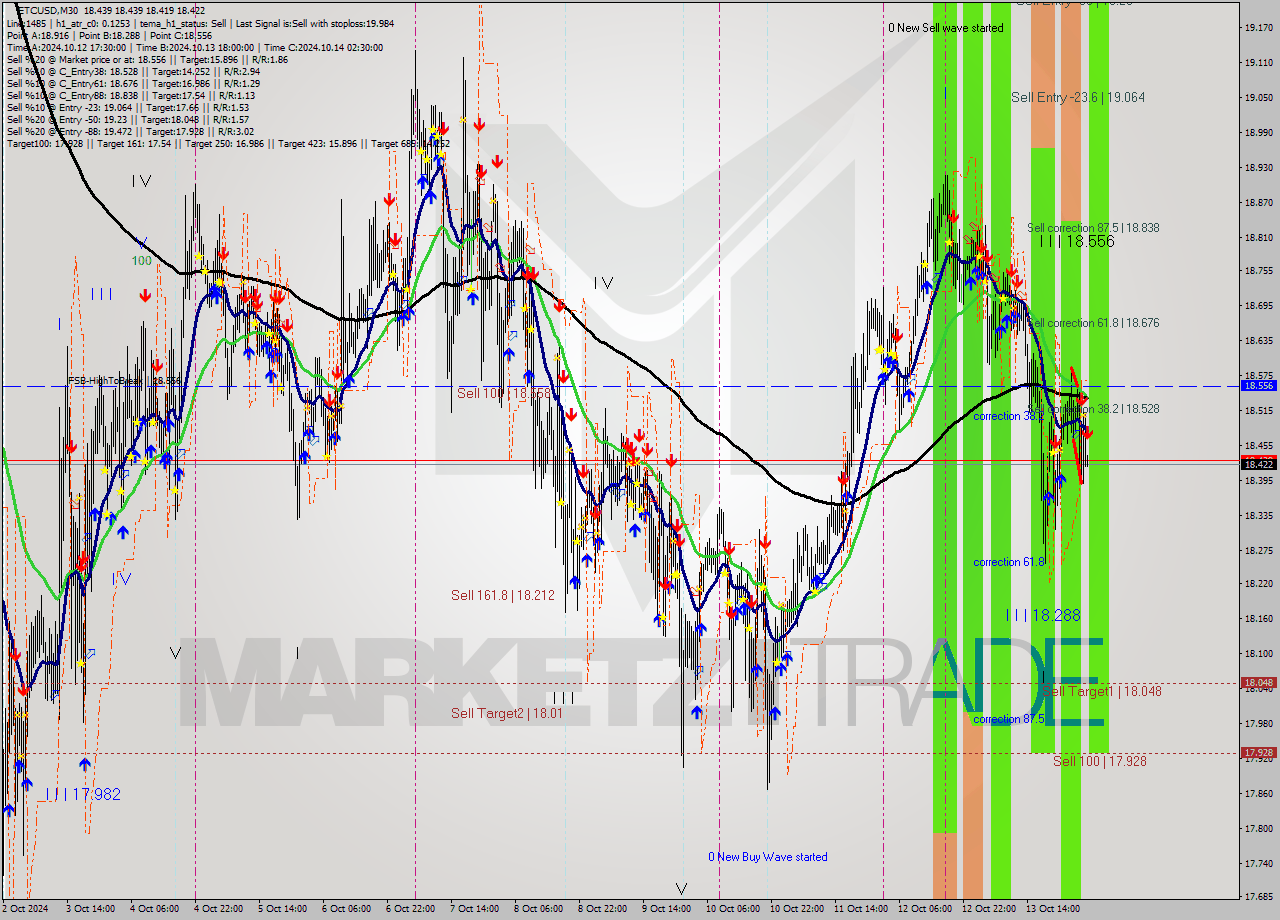Click the 17.740 price axis value
The width and height of the screenshot is (1280, 920).
[1258, 862]
